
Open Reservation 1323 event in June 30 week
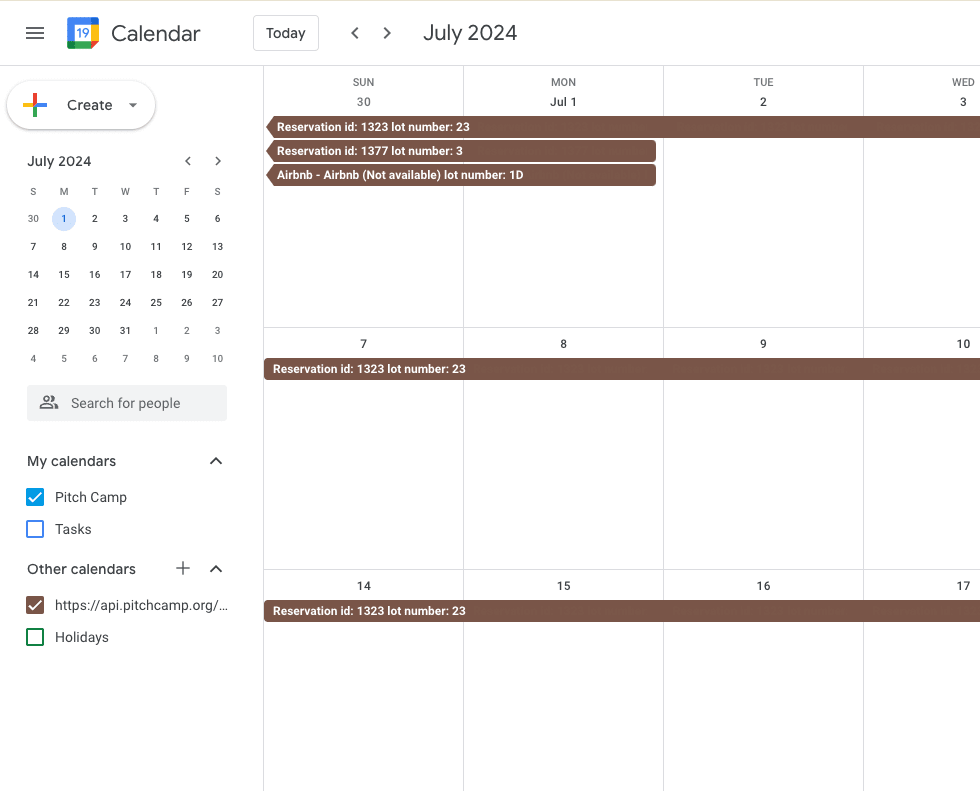tap(622, 127)
